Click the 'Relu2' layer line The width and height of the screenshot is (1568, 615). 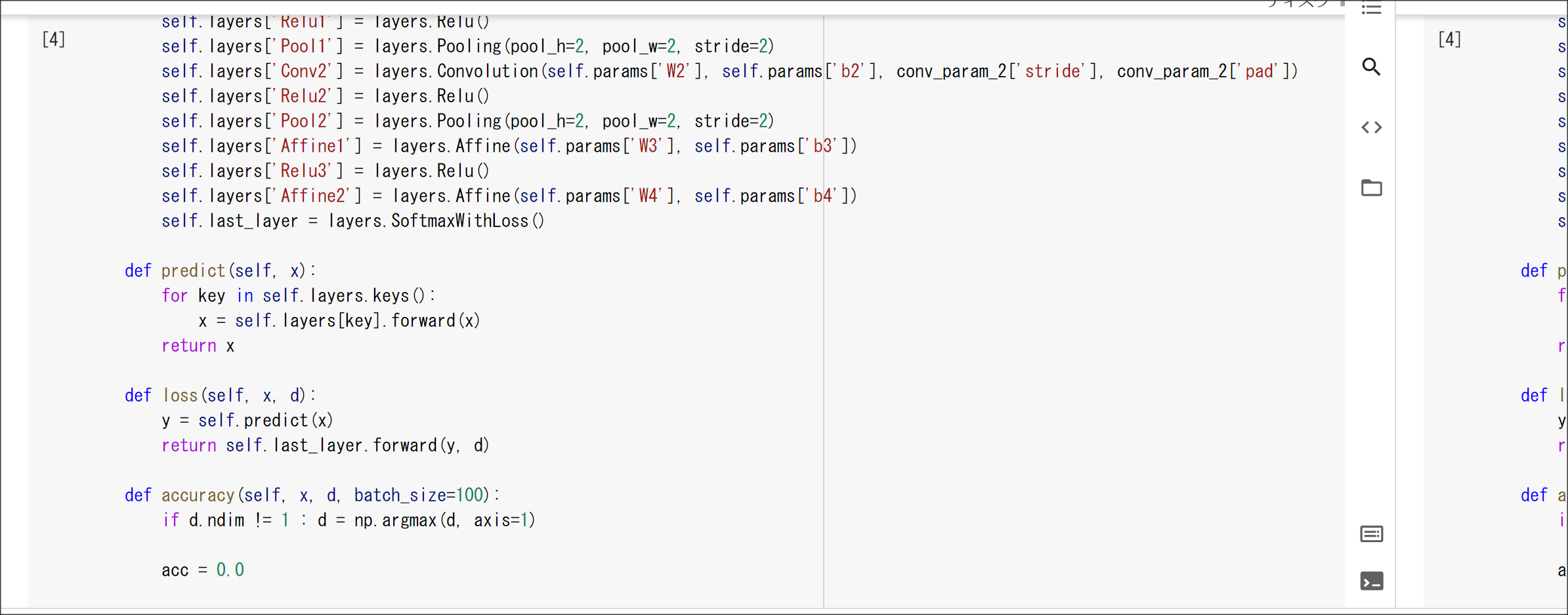tap(326, 96)
